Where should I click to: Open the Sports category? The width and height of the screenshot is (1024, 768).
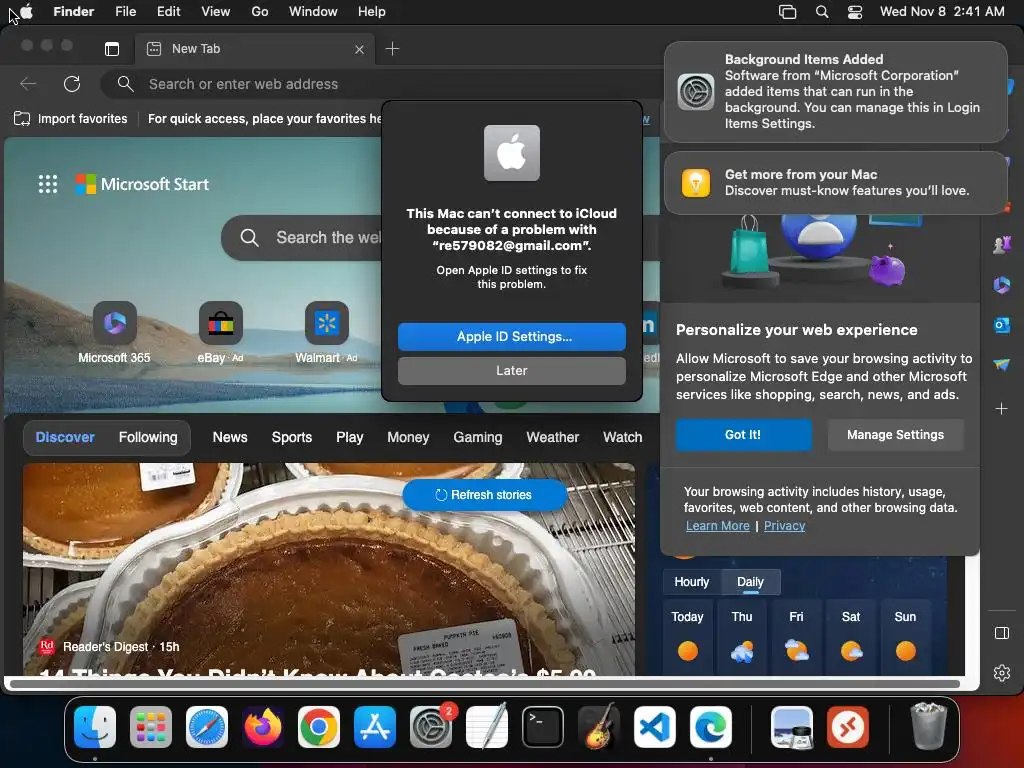[292, 438]
